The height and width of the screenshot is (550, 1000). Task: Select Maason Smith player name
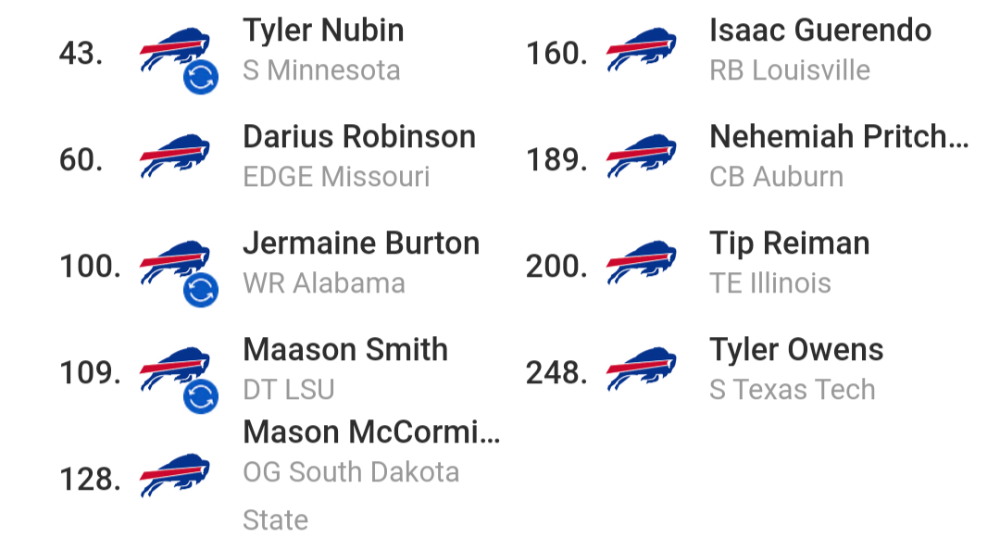point(345,350)
